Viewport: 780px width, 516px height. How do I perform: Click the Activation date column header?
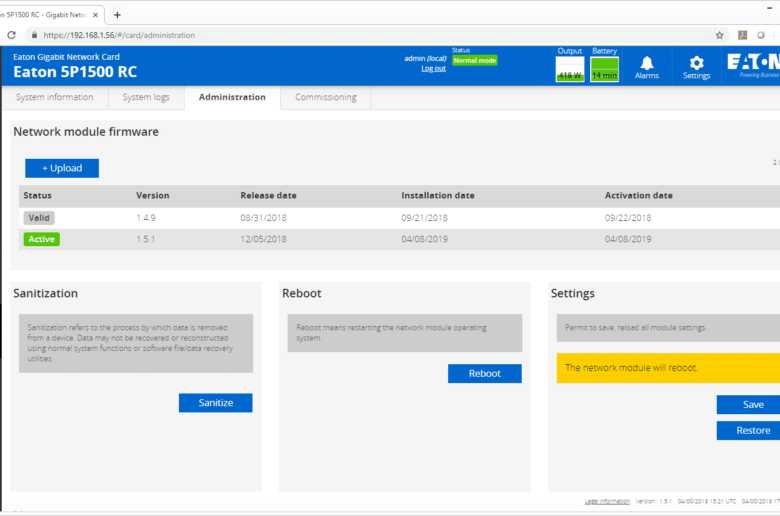click(639, 196)
